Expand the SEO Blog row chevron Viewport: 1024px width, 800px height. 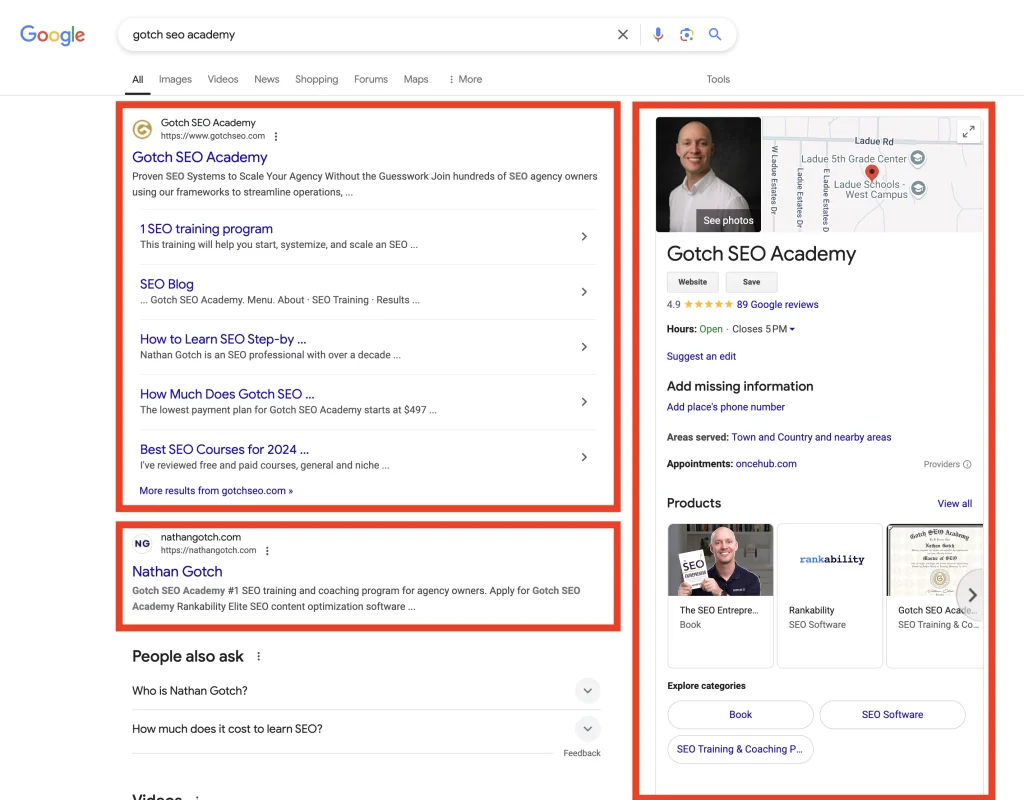click(584, 292)
